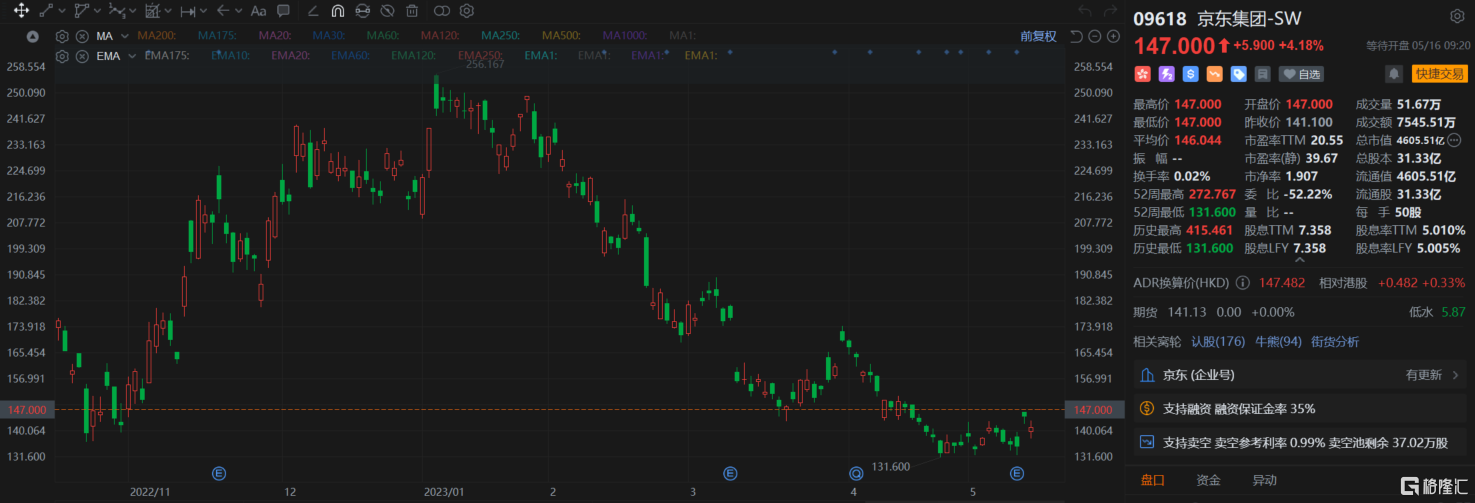Open quote panel settings gear
1475x503 pixels.
pyautogui.click(x=1456, y=17)
